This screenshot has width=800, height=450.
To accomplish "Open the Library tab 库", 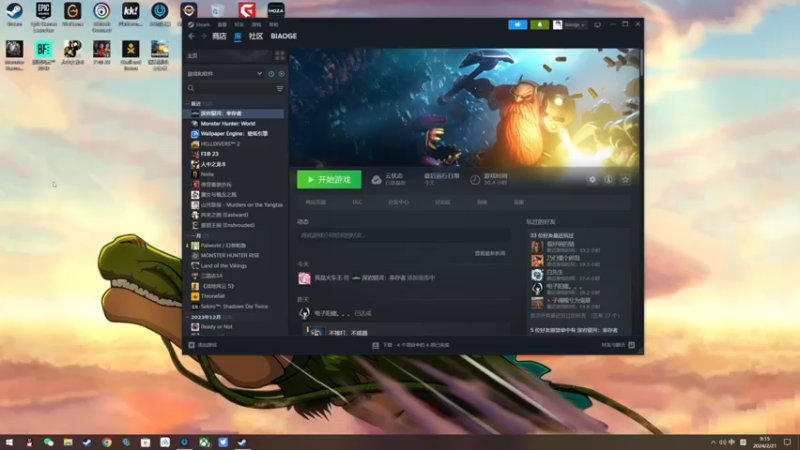I will coord(238,36).
